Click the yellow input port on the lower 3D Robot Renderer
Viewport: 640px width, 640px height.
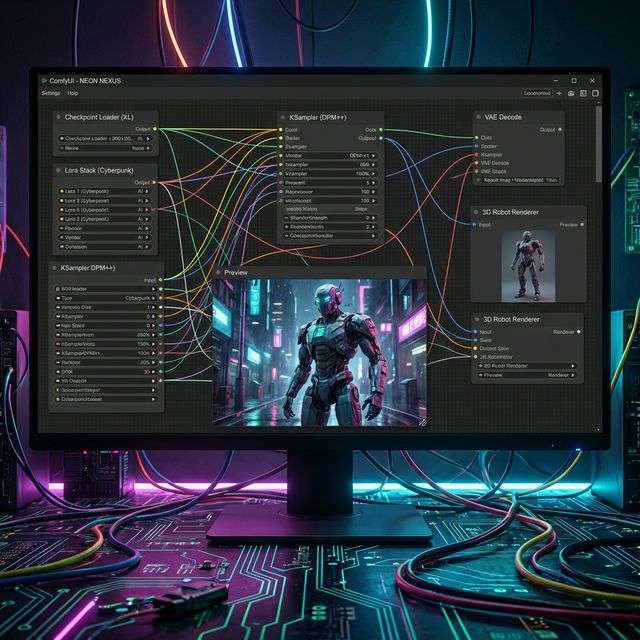pyautogui.click(x=475, y=349)
